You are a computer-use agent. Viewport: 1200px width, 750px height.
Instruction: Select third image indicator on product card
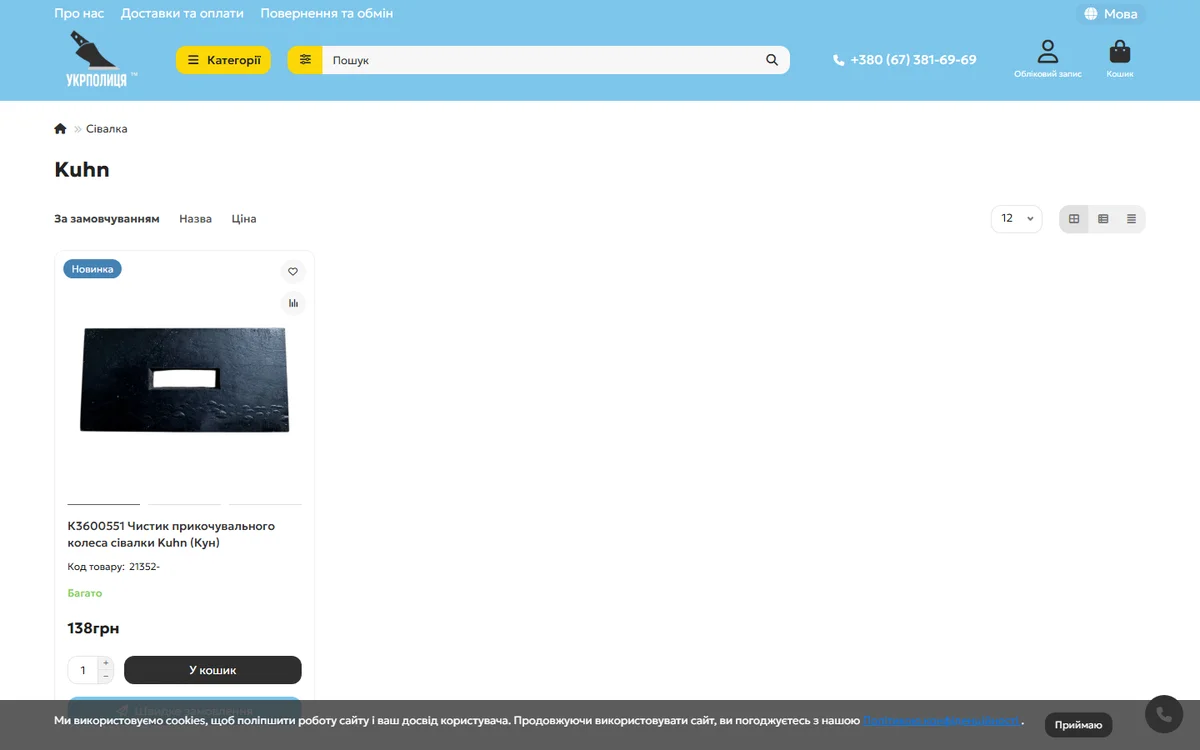point(265,504)
